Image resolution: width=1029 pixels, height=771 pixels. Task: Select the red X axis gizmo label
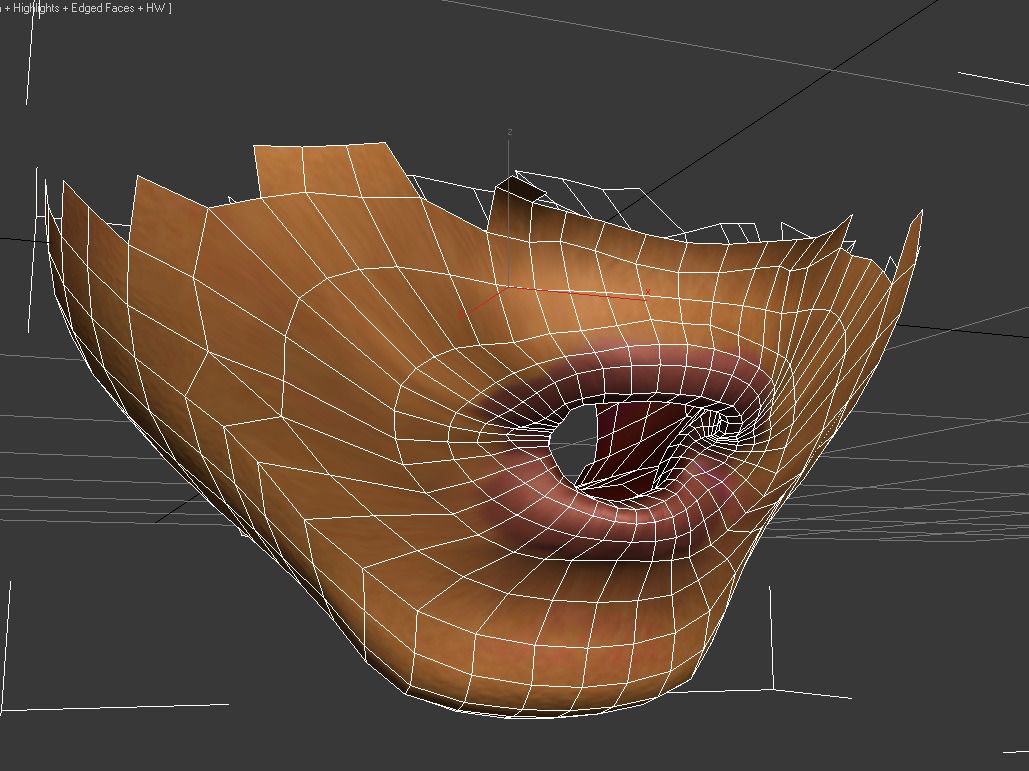pyautogui.click(x=648, y=292)
